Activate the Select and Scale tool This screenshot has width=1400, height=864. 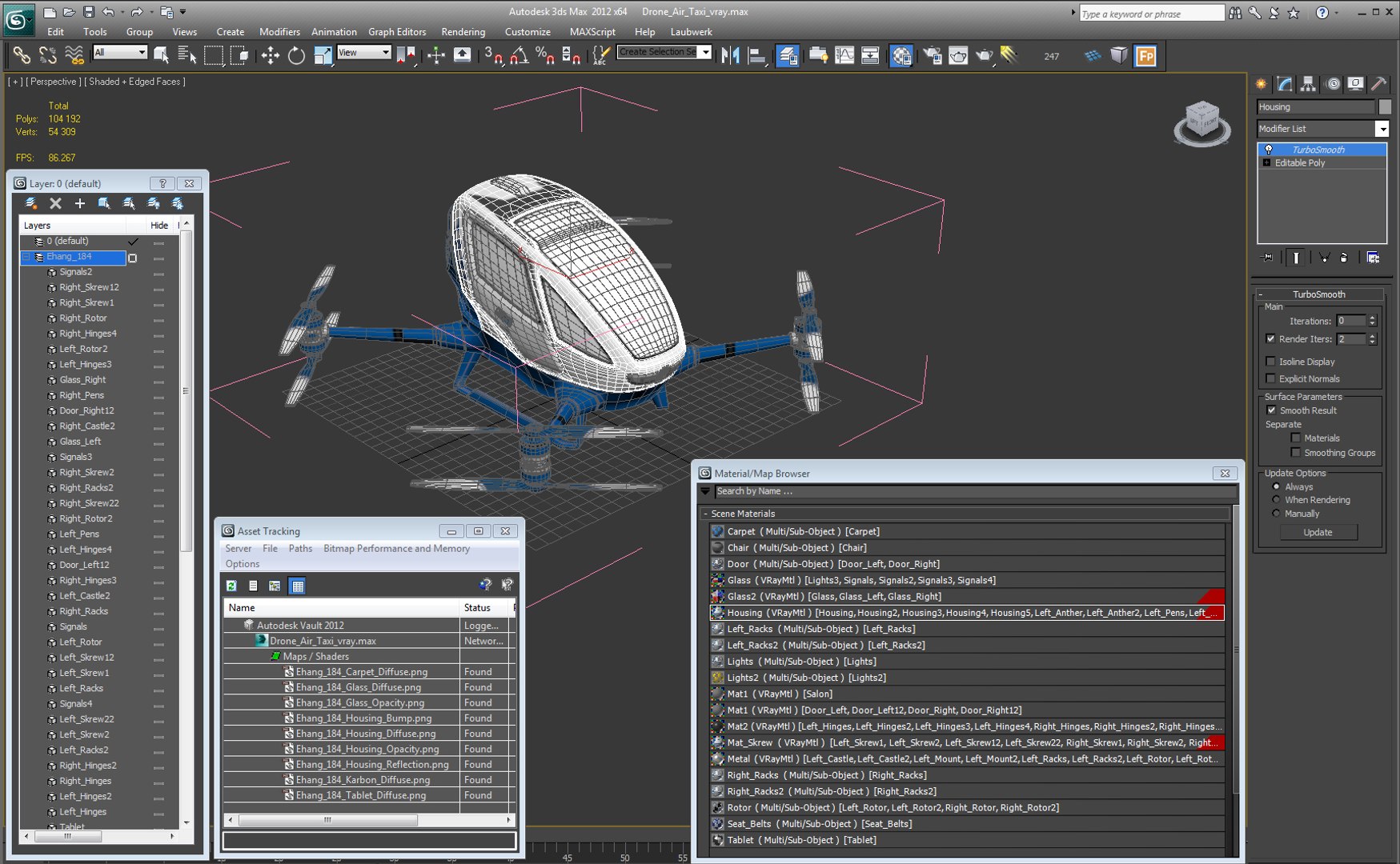click(323, 55)
